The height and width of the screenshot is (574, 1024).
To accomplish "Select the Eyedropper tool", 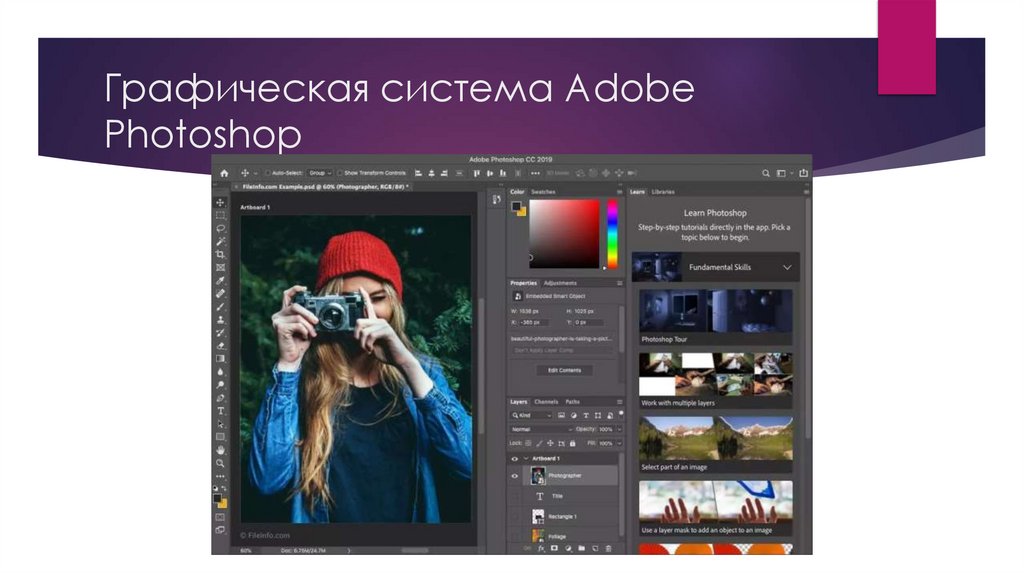I will [x=221, y=281].
